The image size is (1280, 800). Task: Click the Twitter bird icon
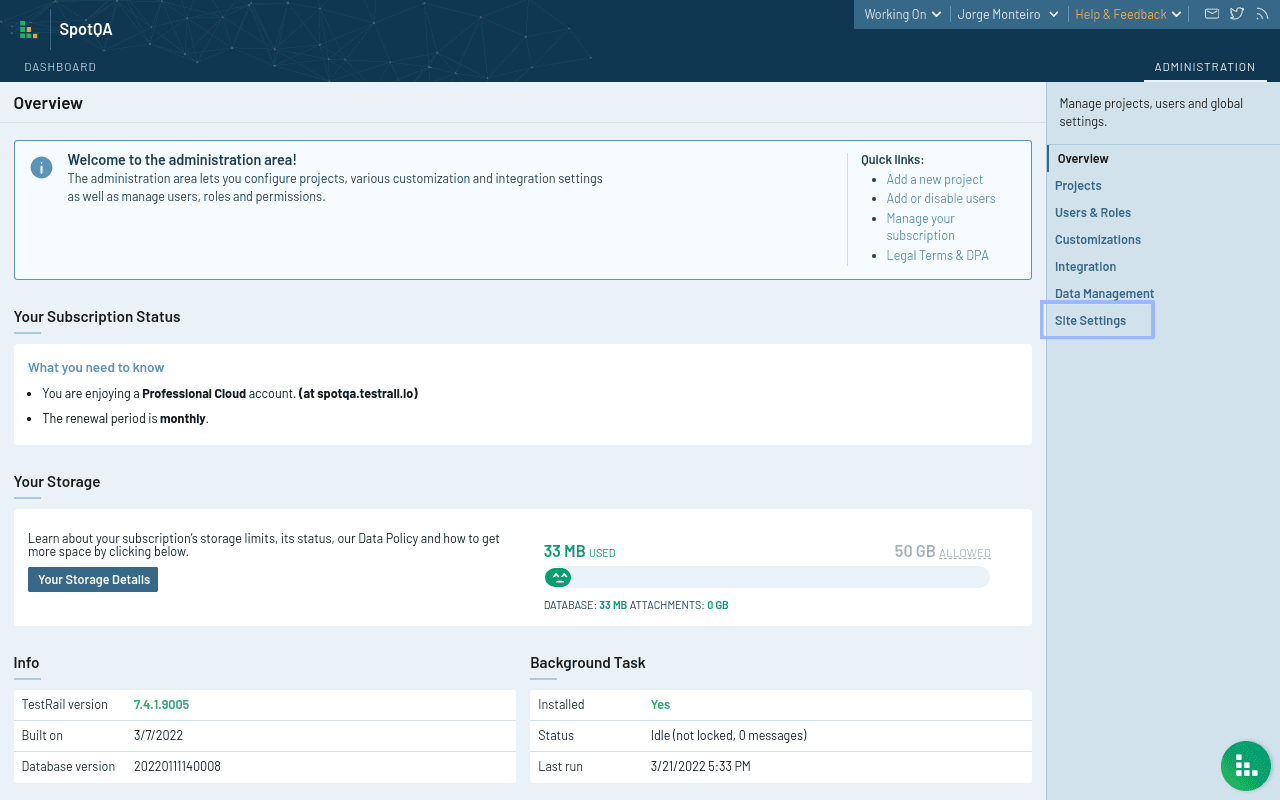click(1237, 14)
